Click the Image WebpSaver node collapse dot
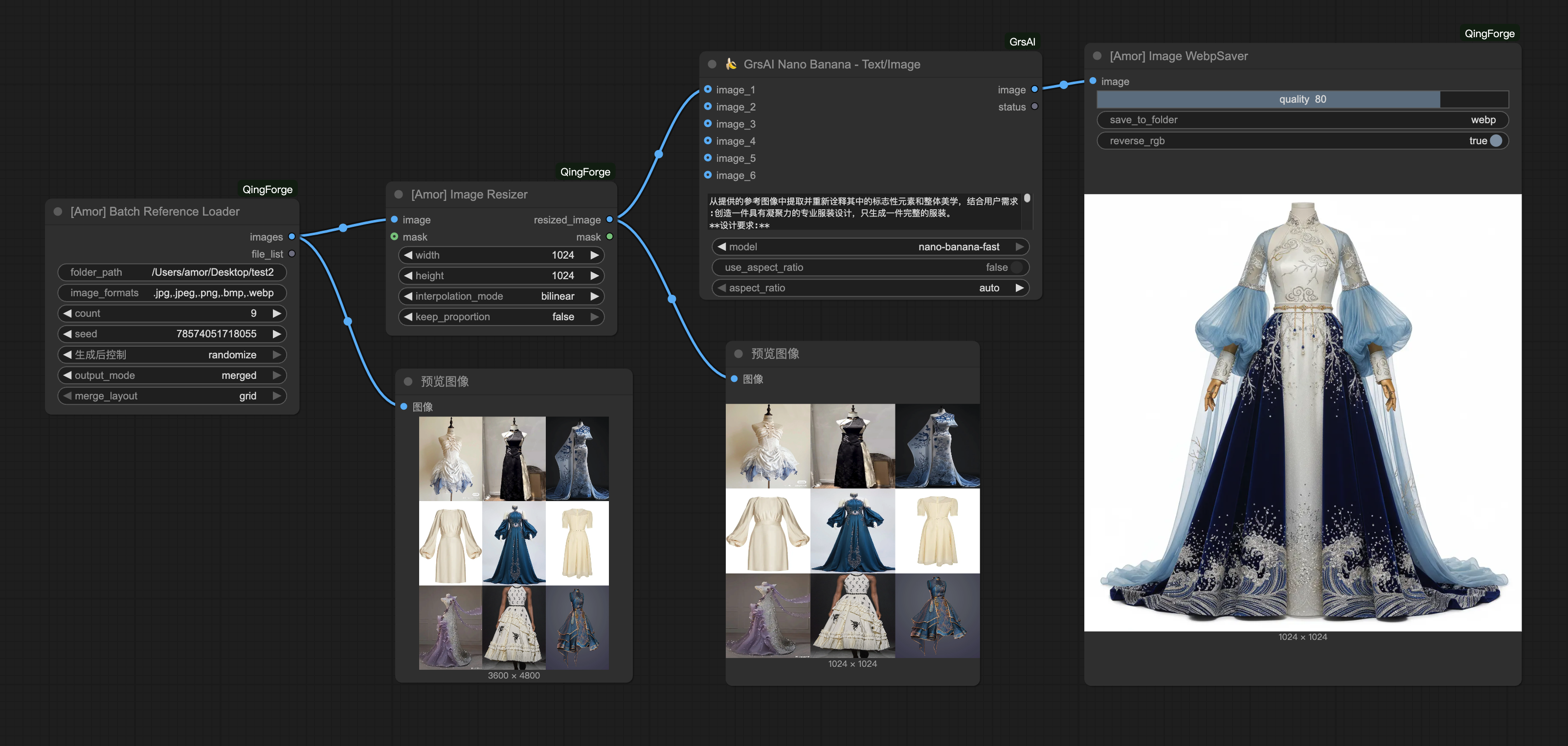 click(1097, 56)
